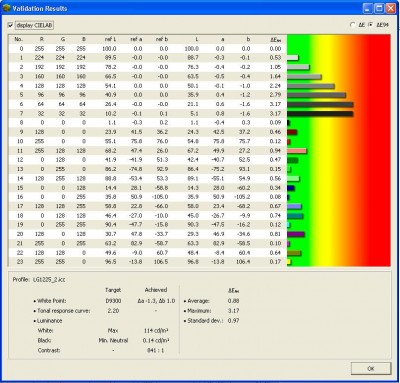This screenshot has width=400, height=383.
Task: Click the ΔE bar for row 6
Action: tap(320, 104)
